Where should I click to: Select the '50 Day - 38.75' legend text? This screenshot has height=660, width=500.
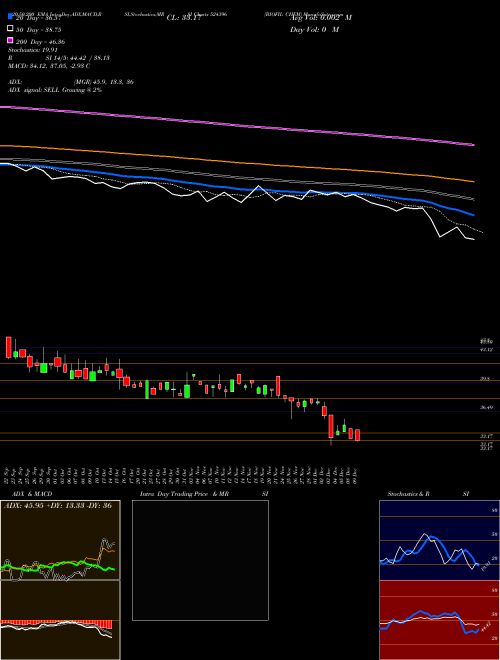tap(39, 30)
